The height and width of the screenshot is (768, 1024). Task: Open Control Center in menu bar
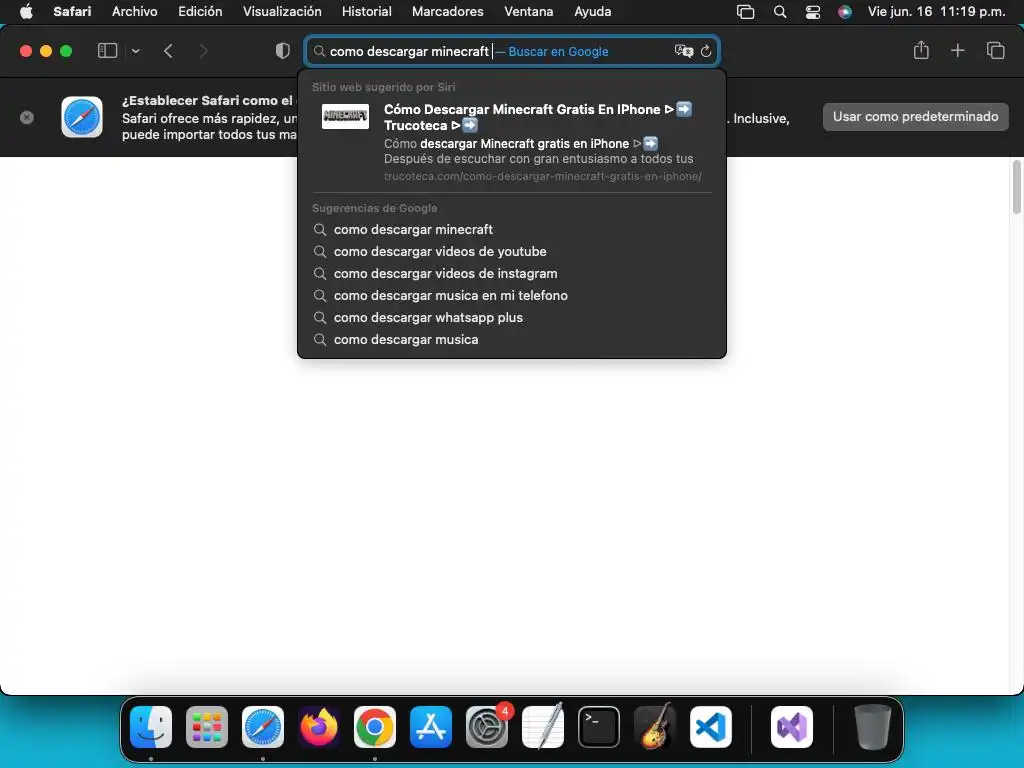point(812,12)
